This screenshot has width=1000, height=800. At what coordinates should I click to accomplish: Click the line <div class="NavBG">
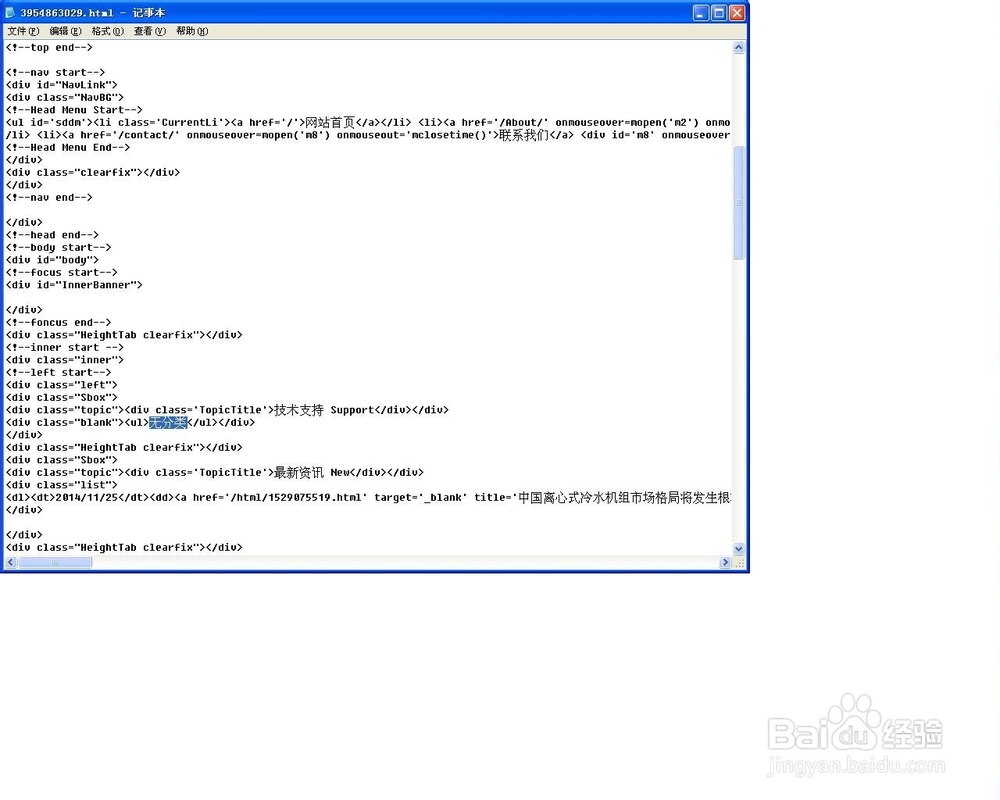[65, 98]
